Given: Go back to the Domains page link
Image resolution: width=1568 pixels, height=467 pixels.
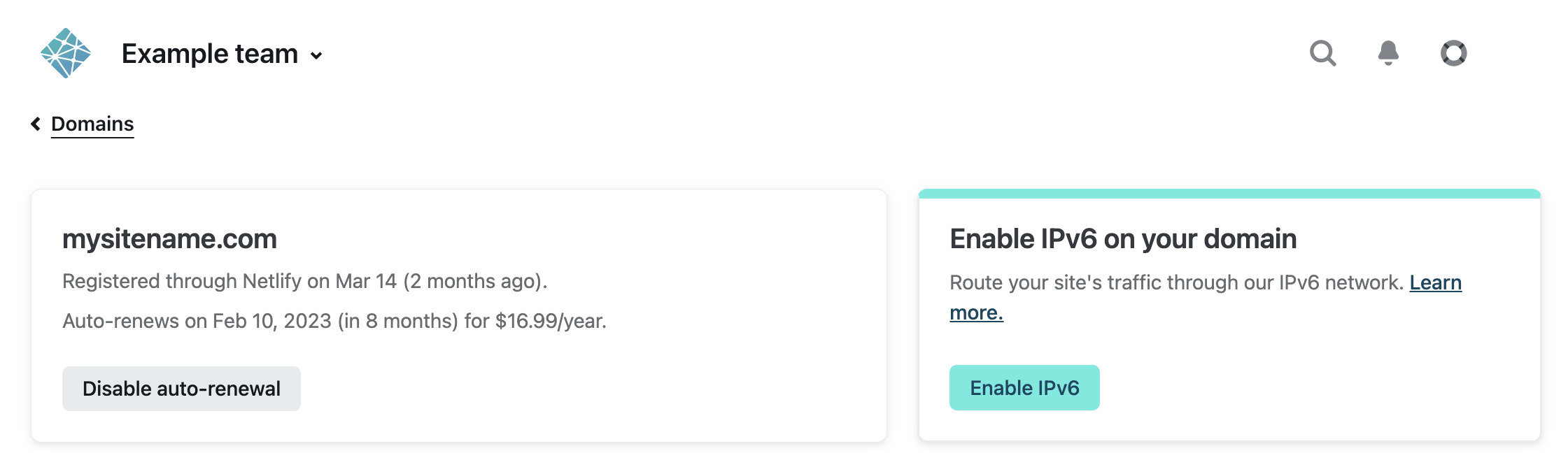Looking at the screenshot, I should point(92,124).
